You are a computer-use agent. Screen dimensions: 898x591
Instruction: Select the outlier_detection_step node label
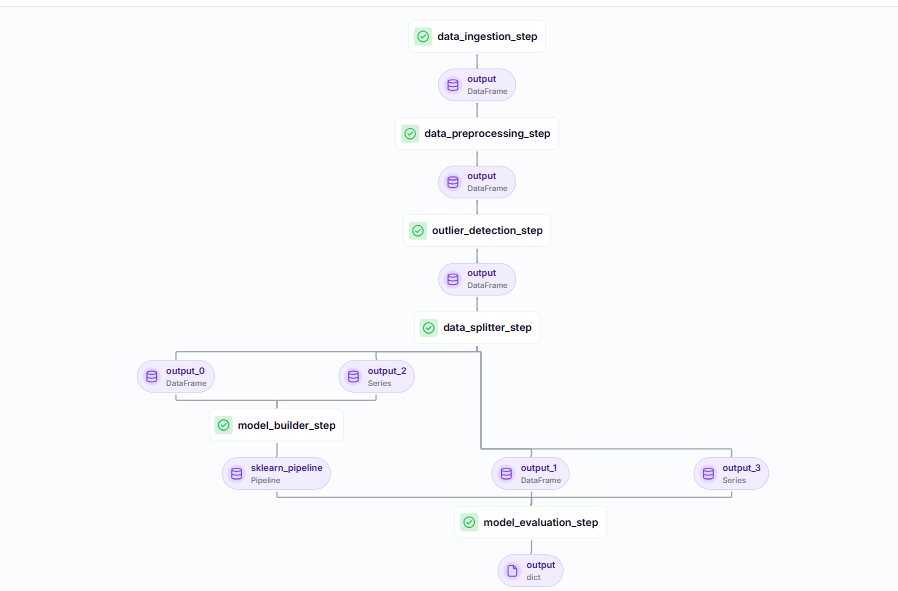click(486, 231)
